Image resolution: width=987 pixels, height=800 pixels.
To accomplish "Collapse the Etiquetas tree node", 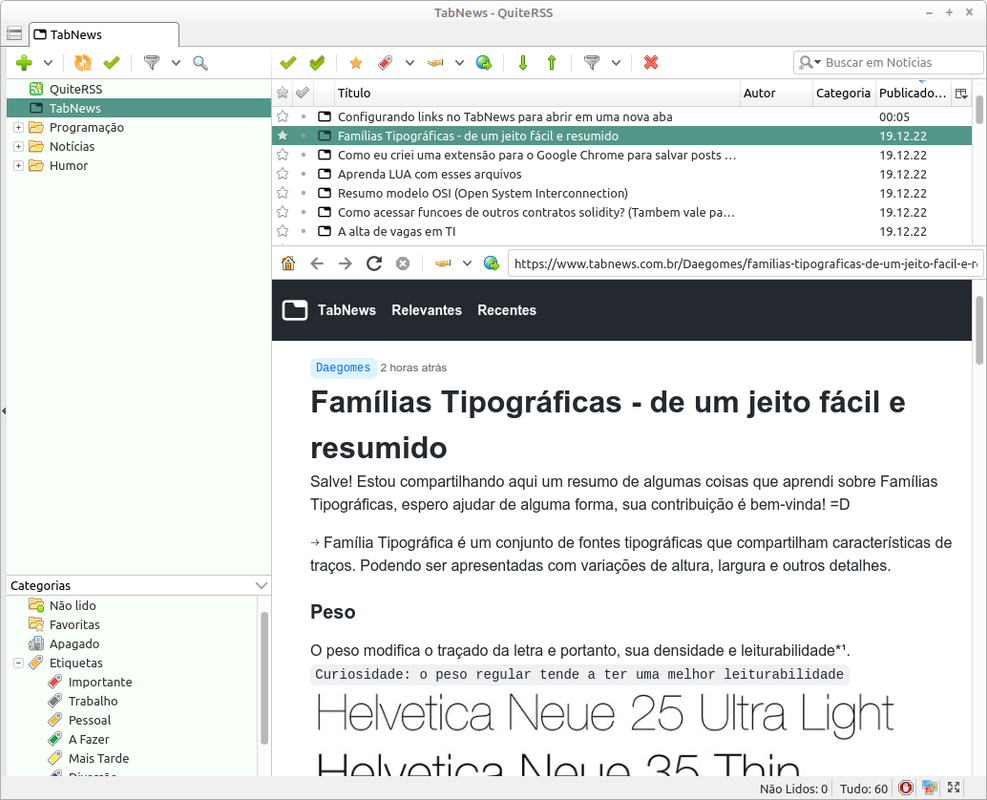I will click(x=18, y=663).
